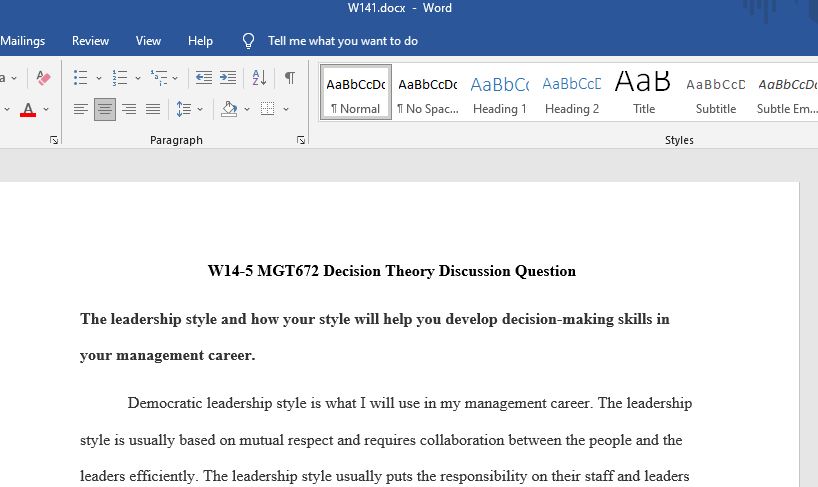Align text right
818x487 pixels.
129,109
